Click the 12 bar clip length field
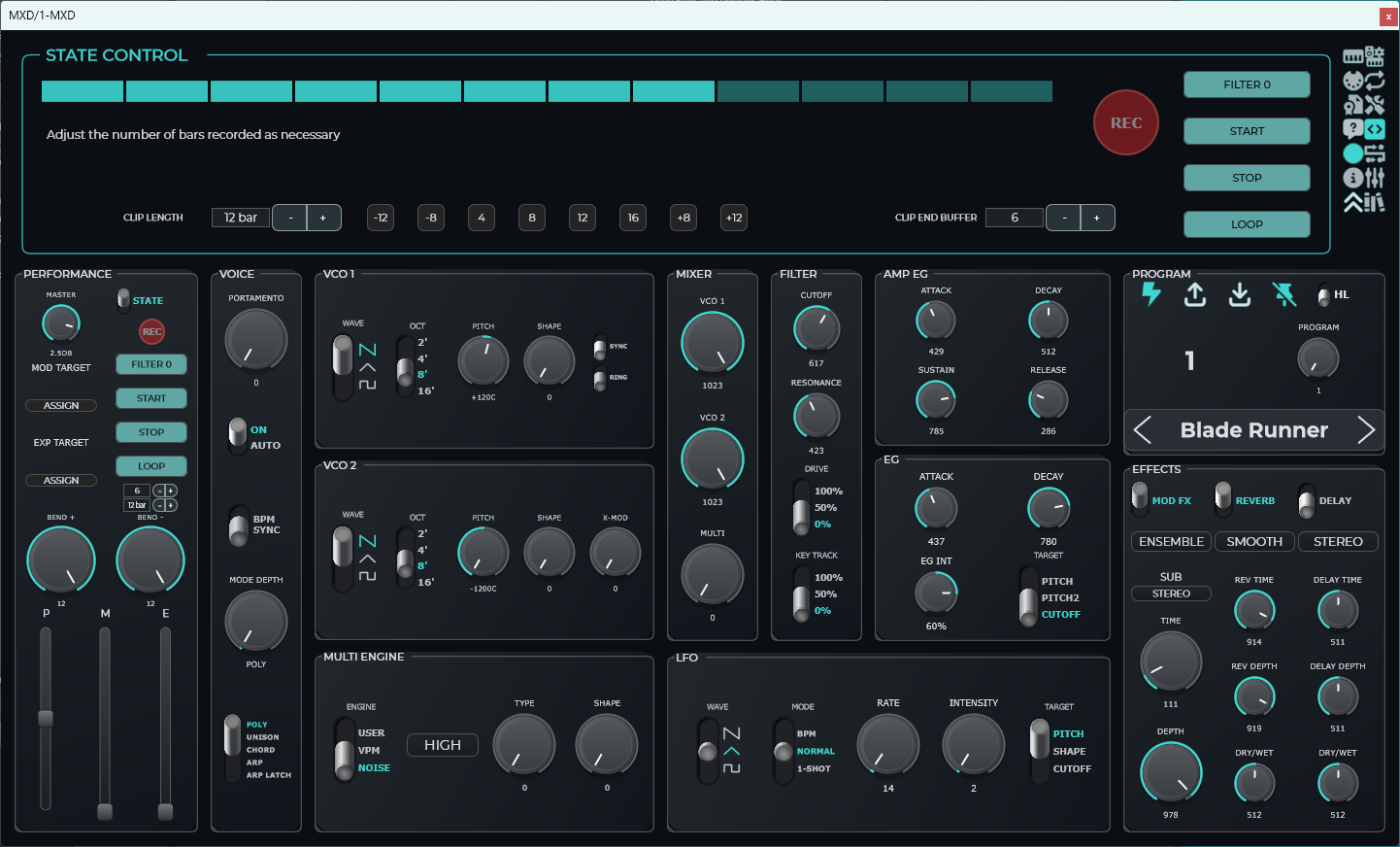Image resolution: width=1400 pixels, height=847 pixels. [x=241, y=218]
